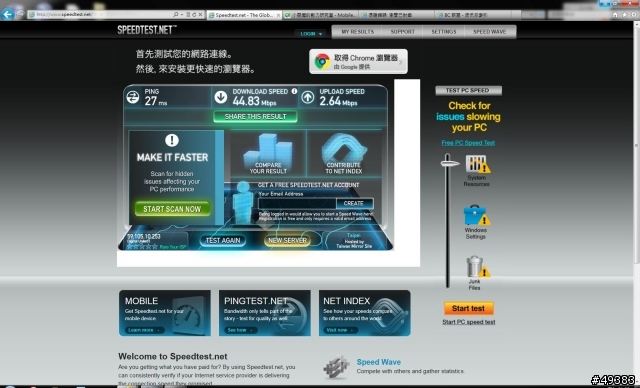Screen dimensions: 640x388
Task: Click the Upload Speed up-arrow icon
Action: [308, 97]
